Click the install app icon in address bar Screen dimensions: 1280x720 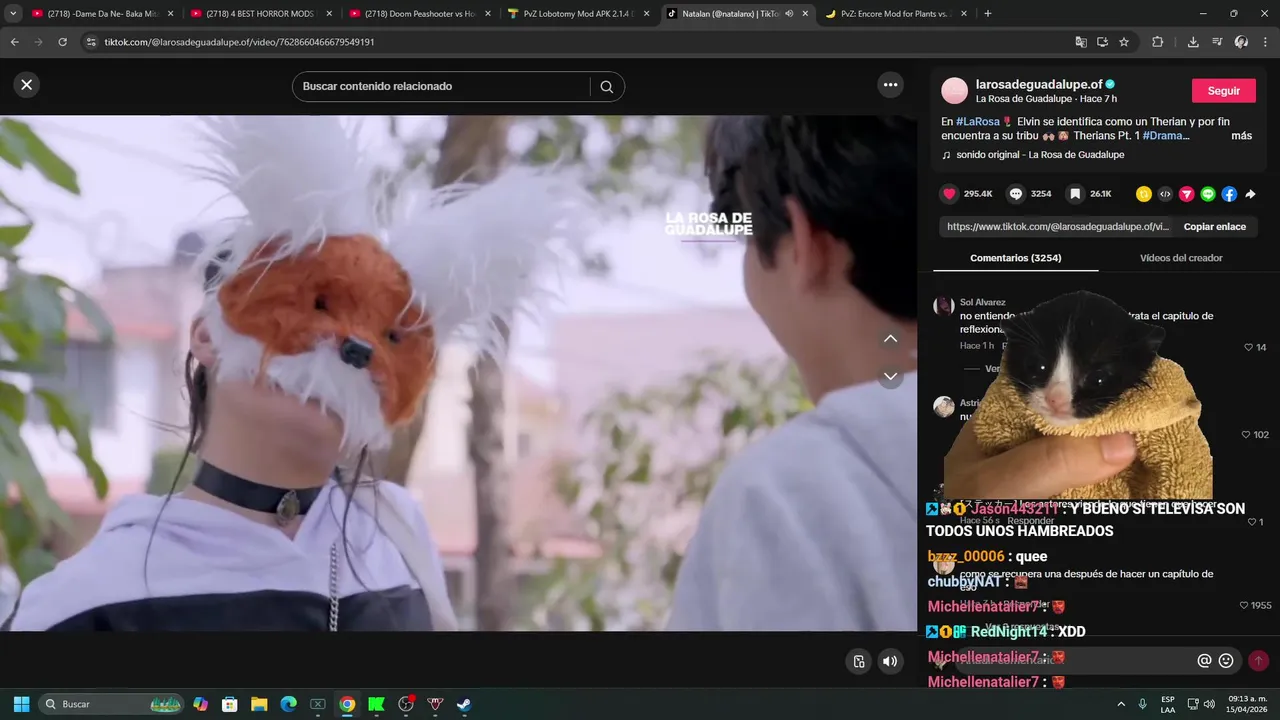pos(1102,42)
